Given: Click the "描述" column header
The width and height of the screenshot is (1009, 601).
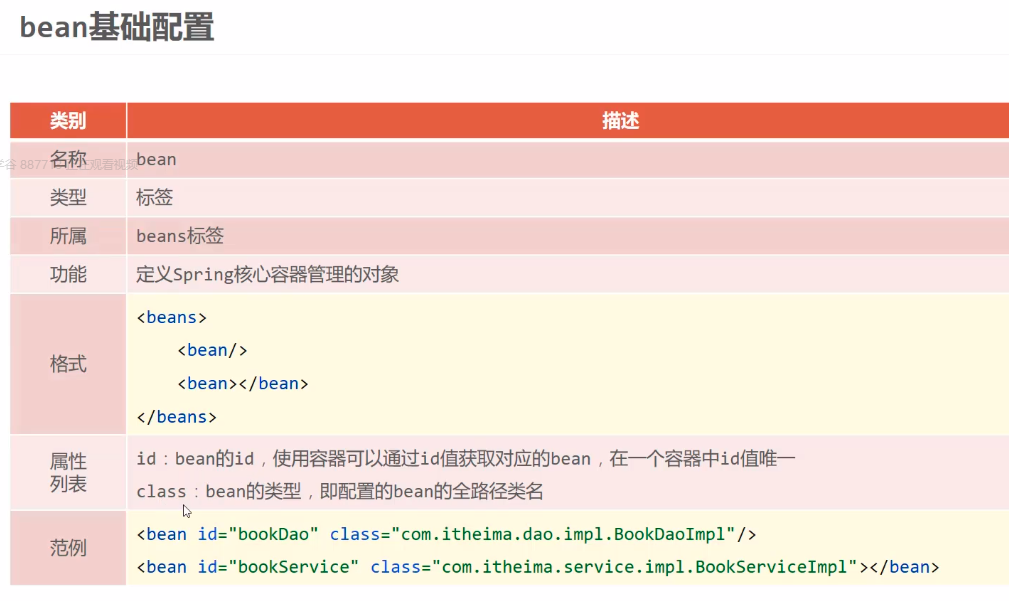Looking at the screenshot, I should click(x=620, y=121).
